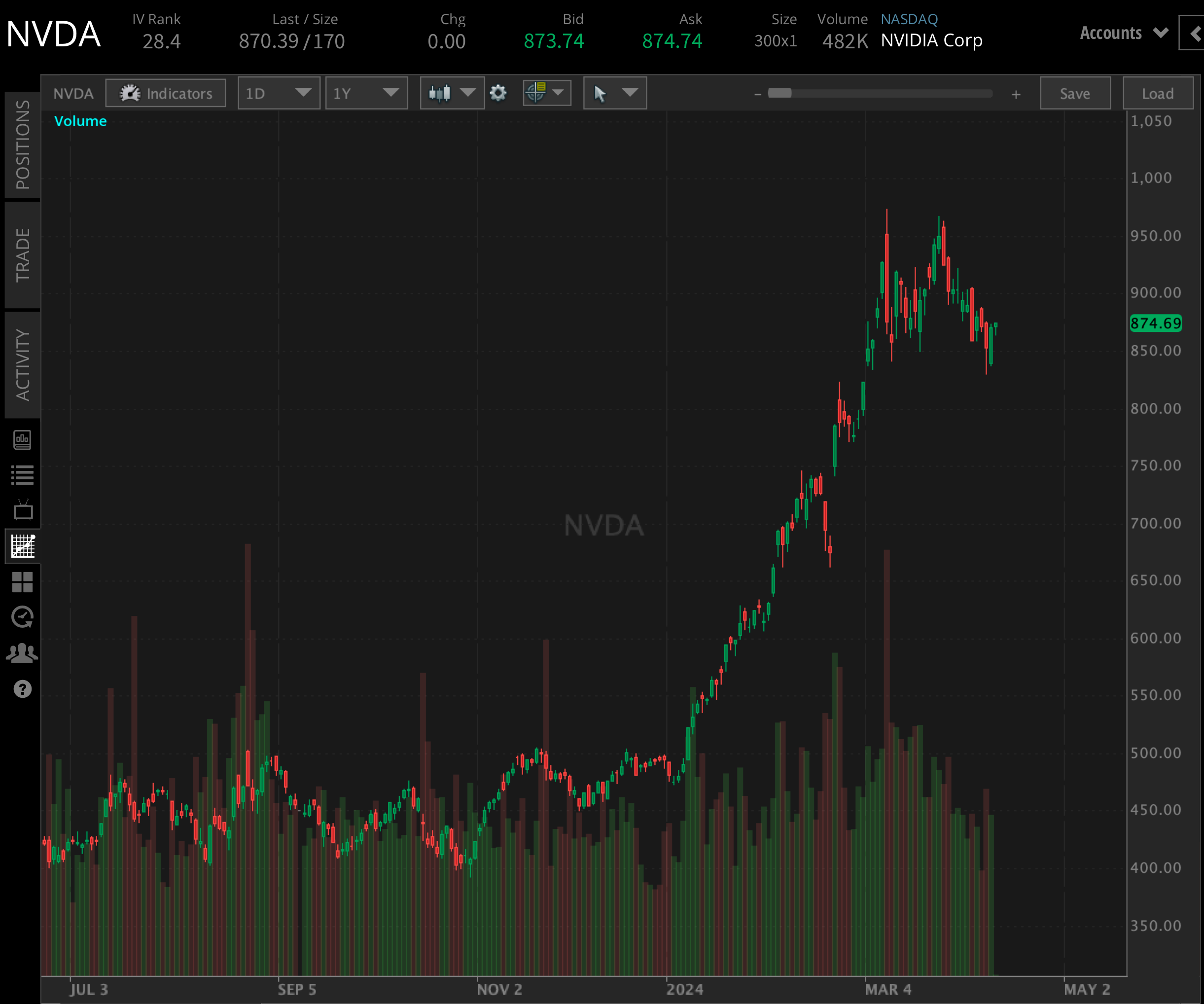Toggle the Volume overlay label on chart
The width and height of the screenshot is (1204, 1004).
(x=80, y=121)
